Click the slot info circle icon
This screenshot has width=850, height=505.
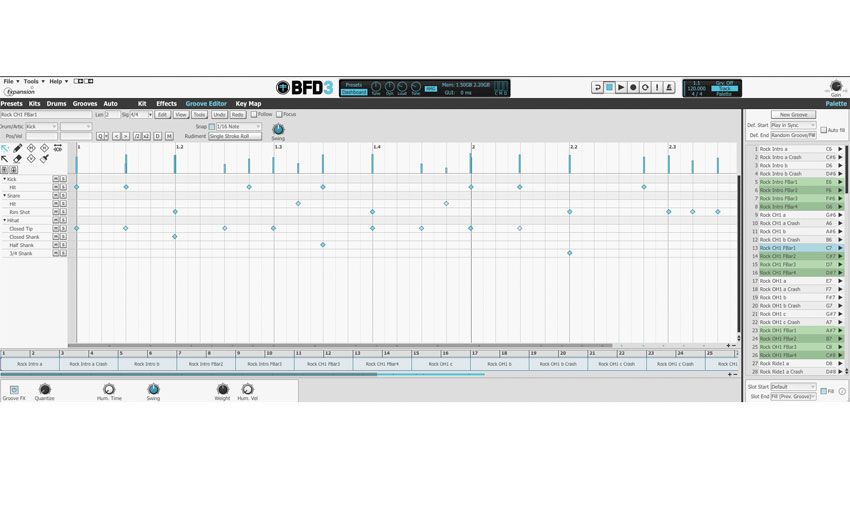pos(842,391)
